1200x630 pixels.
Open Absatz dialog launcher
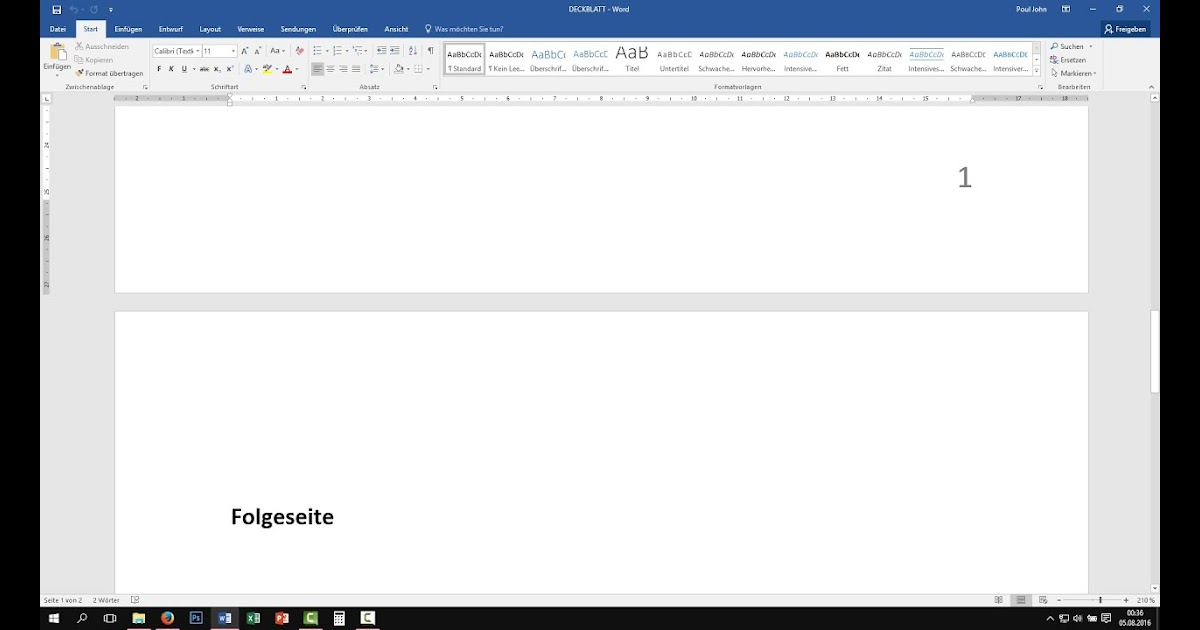click(435, 87)
